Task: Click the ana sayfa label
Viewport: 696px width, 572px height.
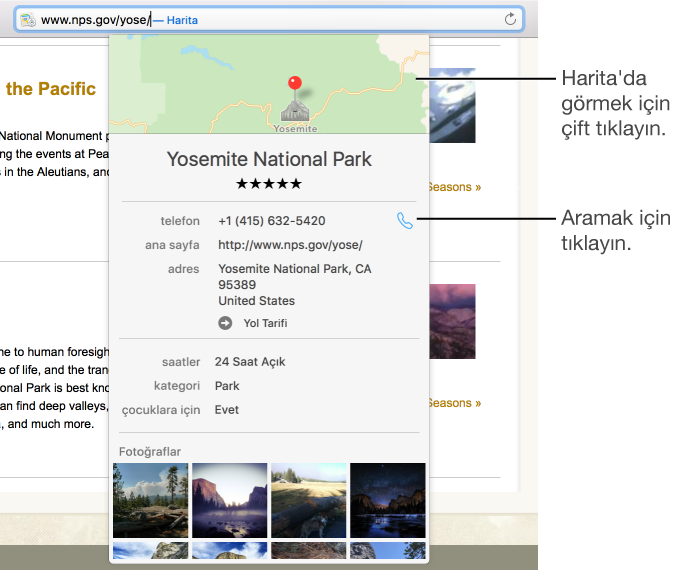Action: [172, 245]
